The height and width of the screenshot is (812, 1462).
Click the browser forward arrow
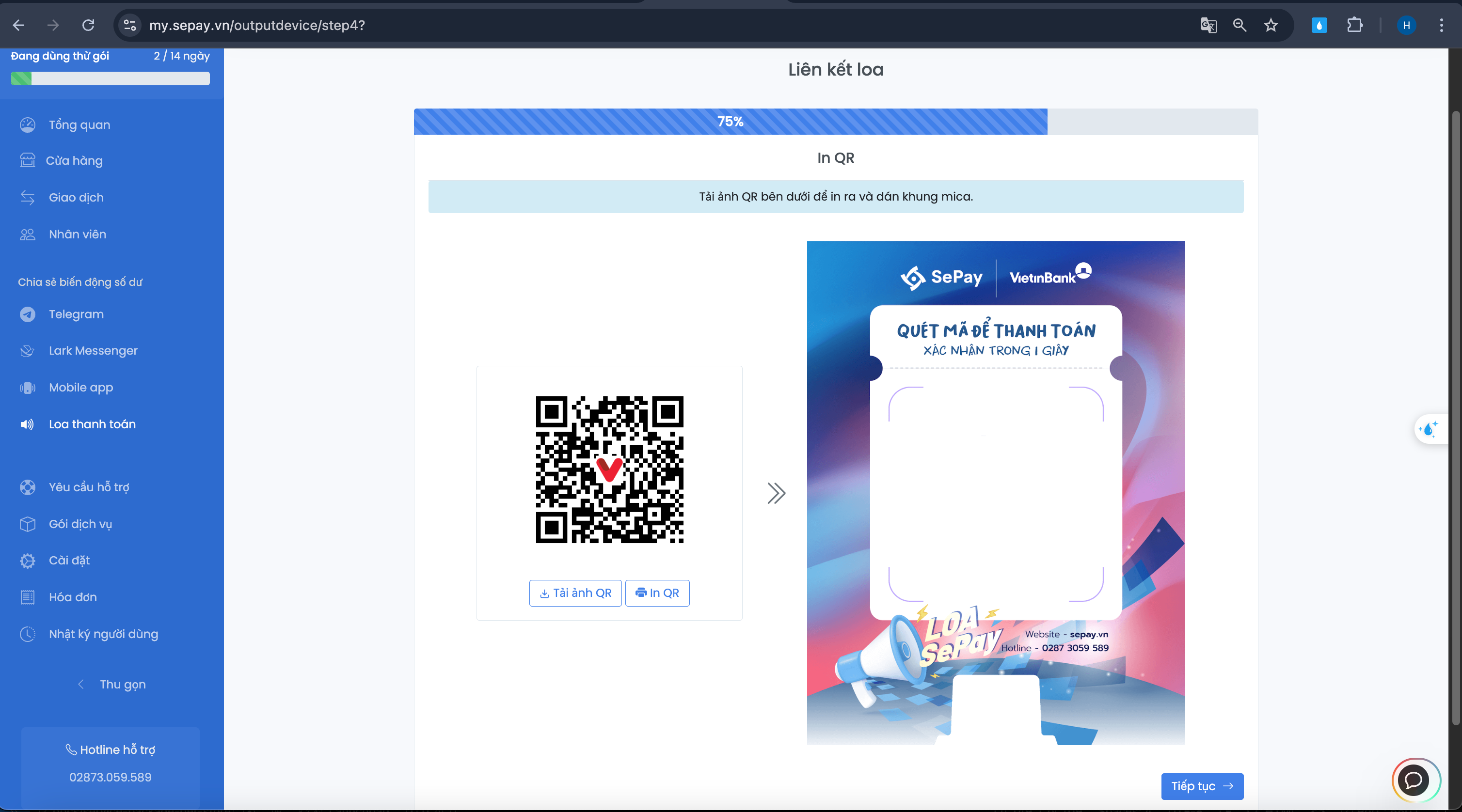53,25
